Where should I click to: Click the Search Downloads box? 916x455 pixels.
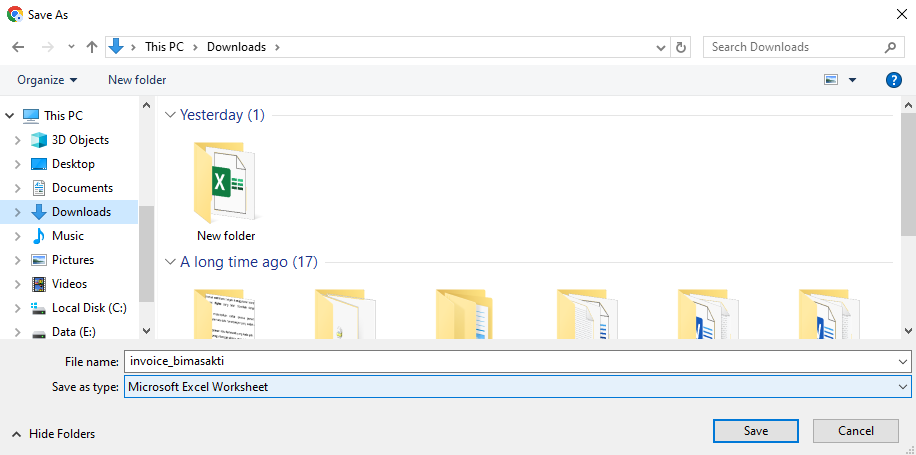(795, 47)
